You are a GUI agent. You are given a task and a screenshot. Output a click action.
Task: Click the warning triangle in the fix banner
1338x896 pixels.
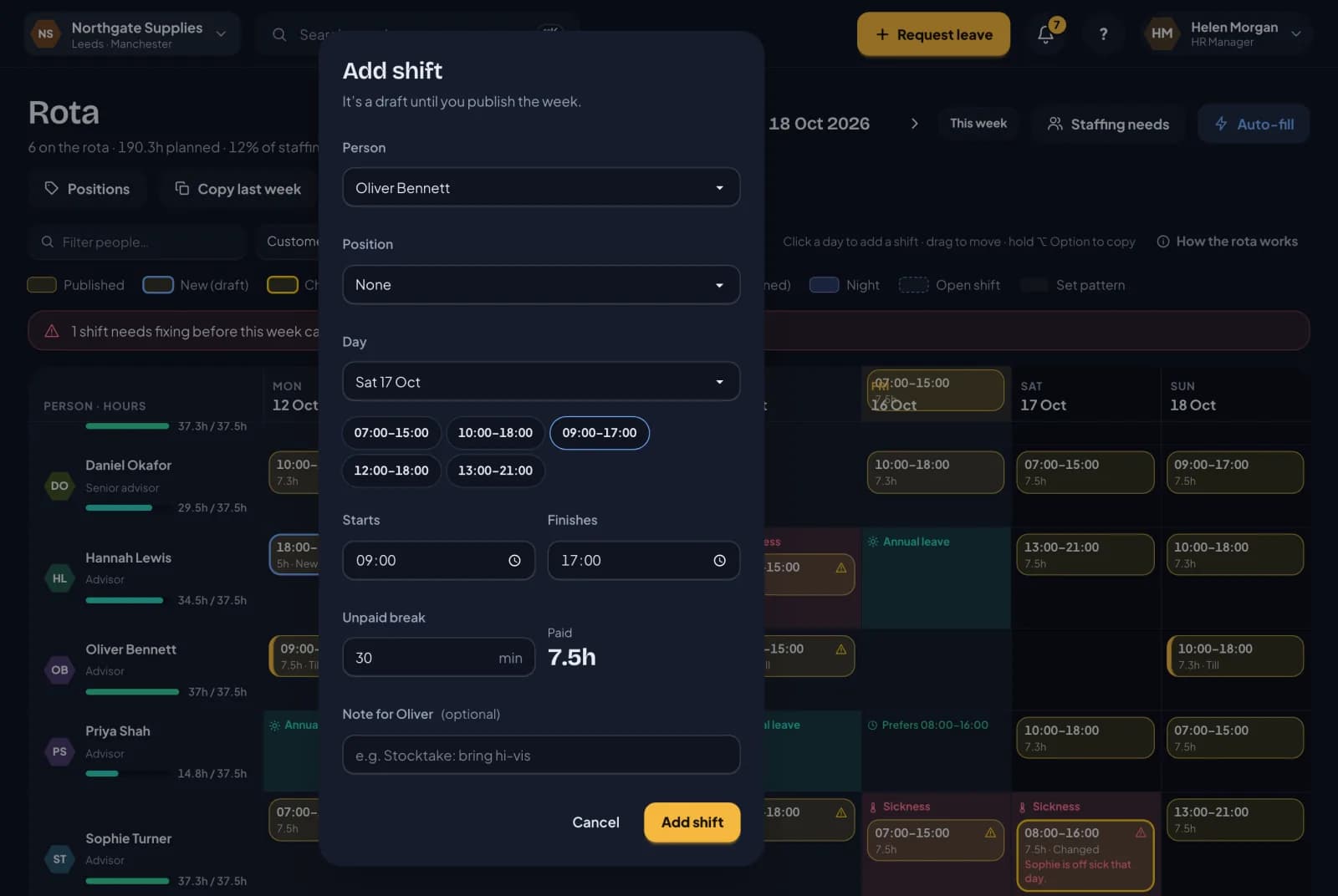(52, 331)
